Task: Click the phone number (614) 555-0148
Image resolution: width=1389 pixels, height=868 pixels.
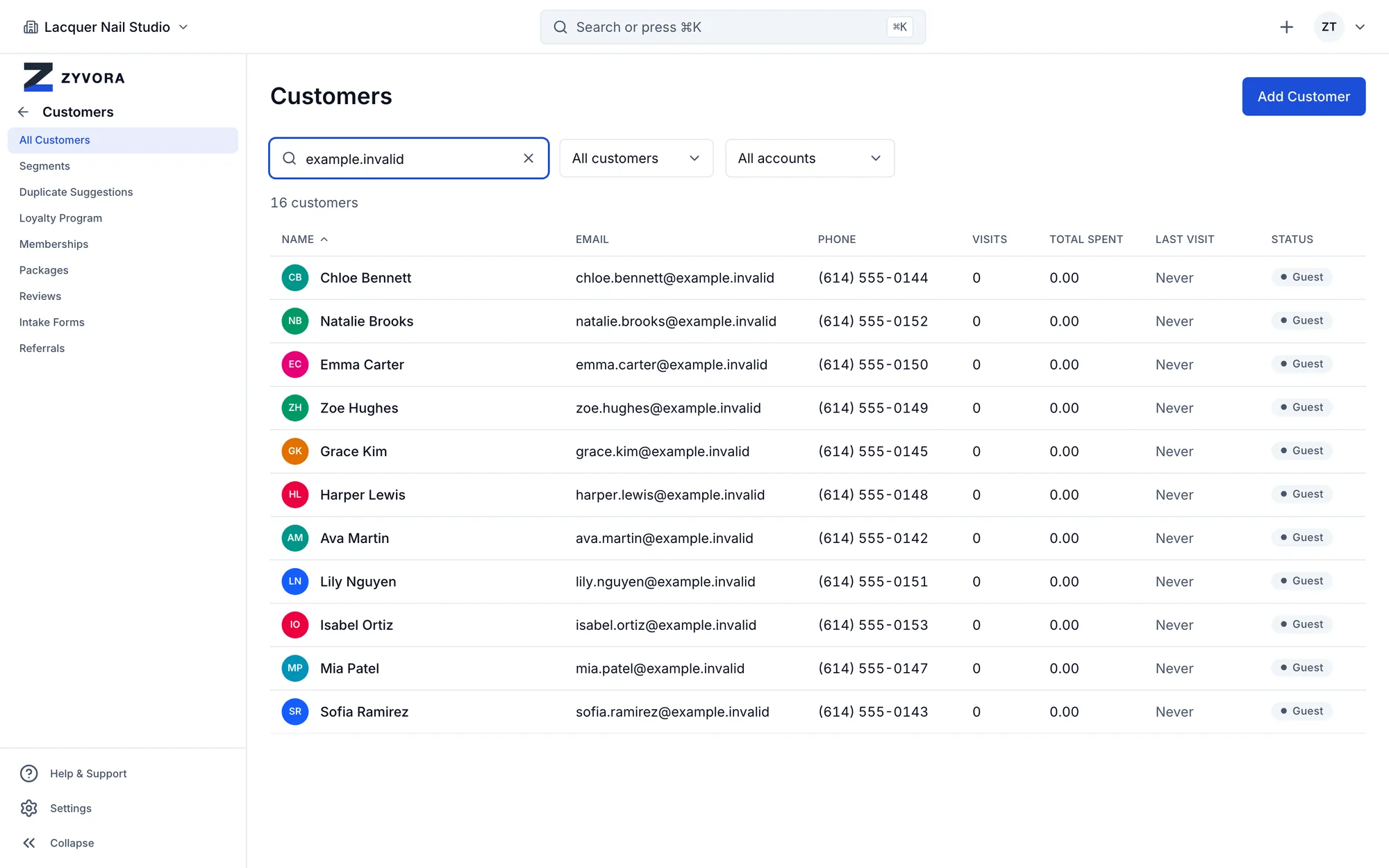Action: [873, 494]
